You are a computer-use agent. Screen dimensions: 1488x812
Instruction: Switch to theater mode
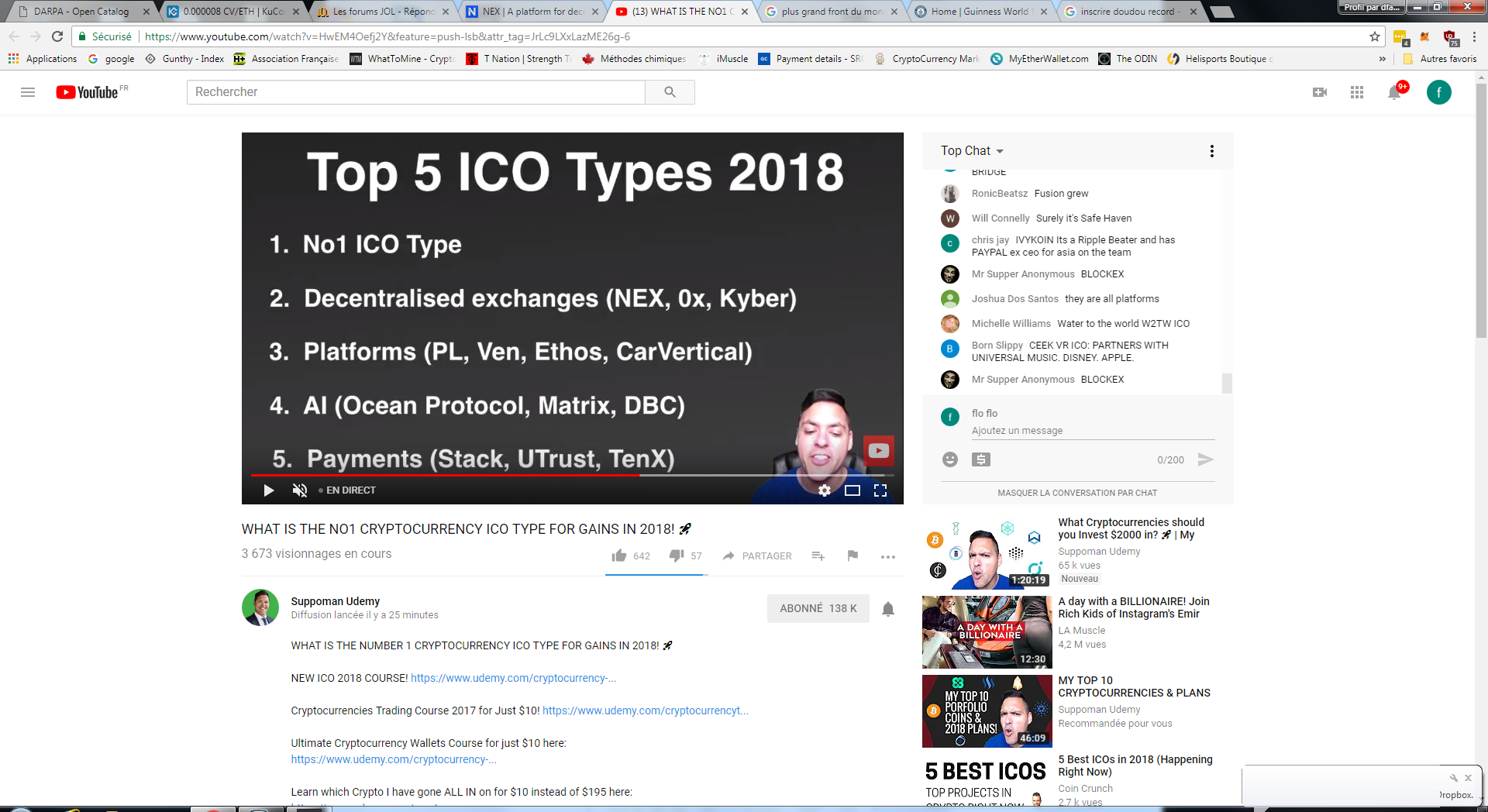click(x=852, y=490)
